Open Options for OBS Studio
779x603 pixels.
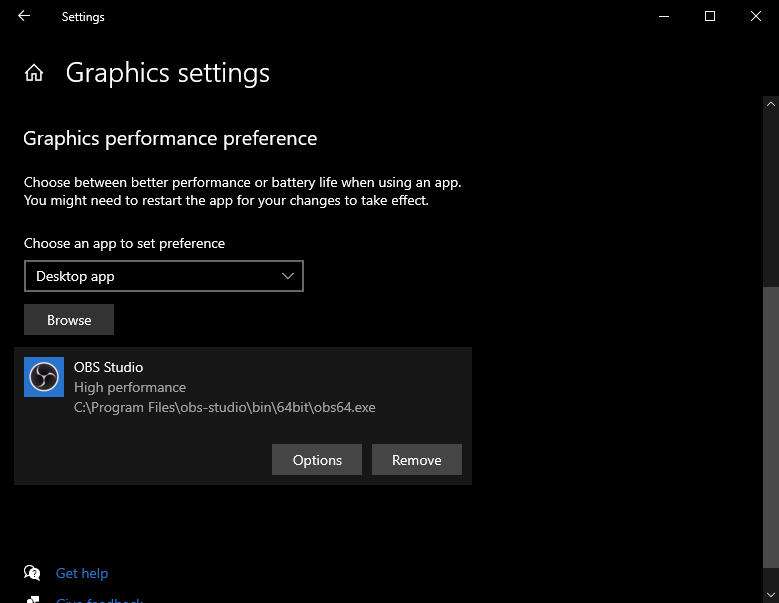tap(317, 460)
